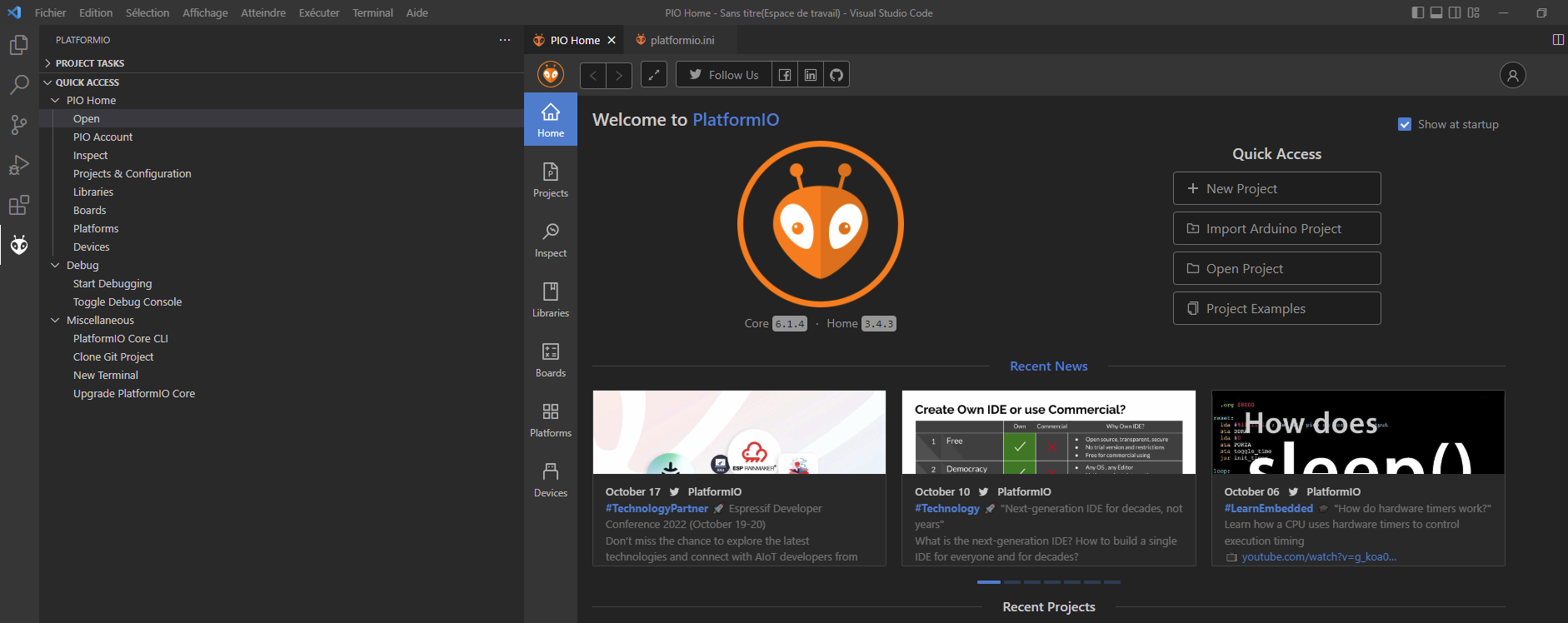
Task: Open the Terminal menu
Action: coord(372,12)
